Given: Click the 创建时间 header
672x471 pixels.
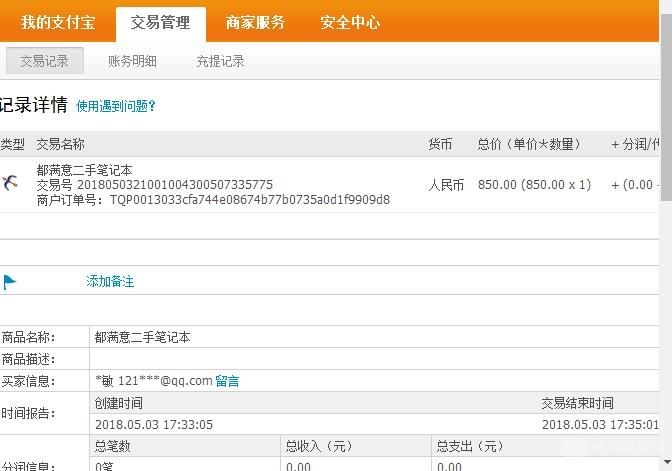Looking at the screenshot, I should (x=119, y=403).
